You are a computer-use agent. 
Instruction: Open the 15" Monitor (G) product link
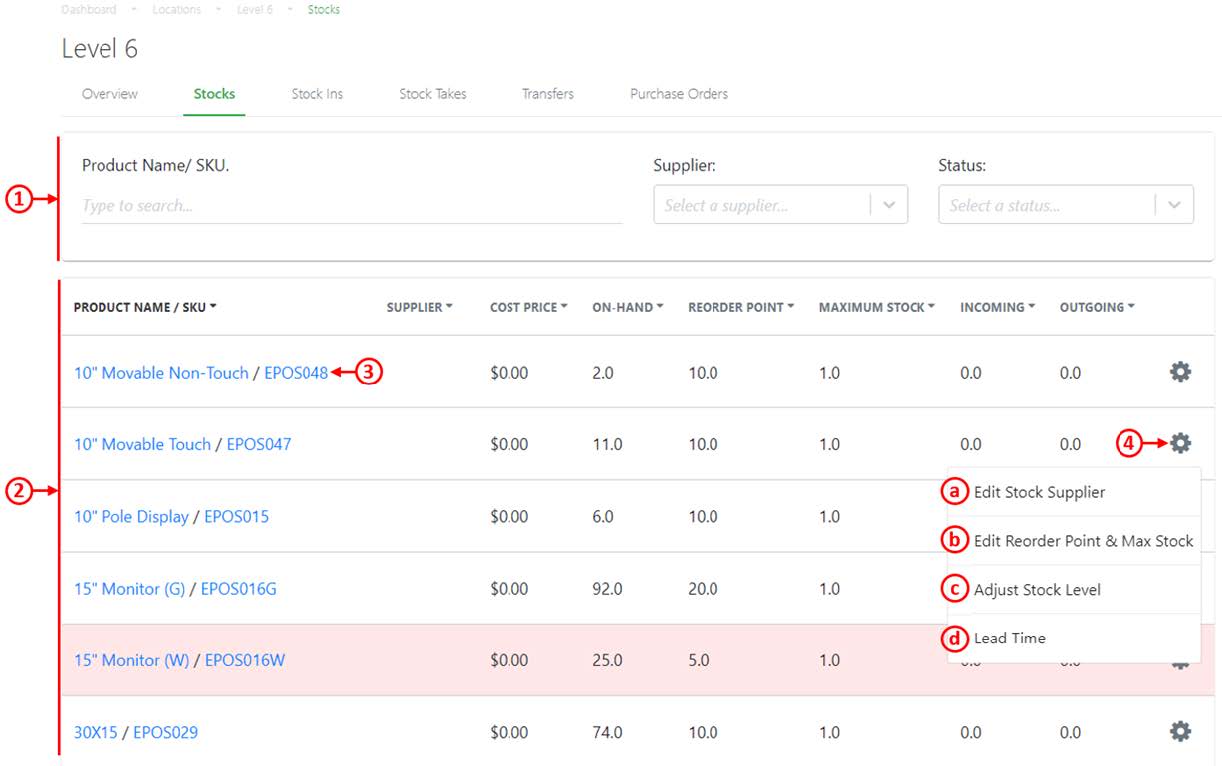[x=129, y=589]
